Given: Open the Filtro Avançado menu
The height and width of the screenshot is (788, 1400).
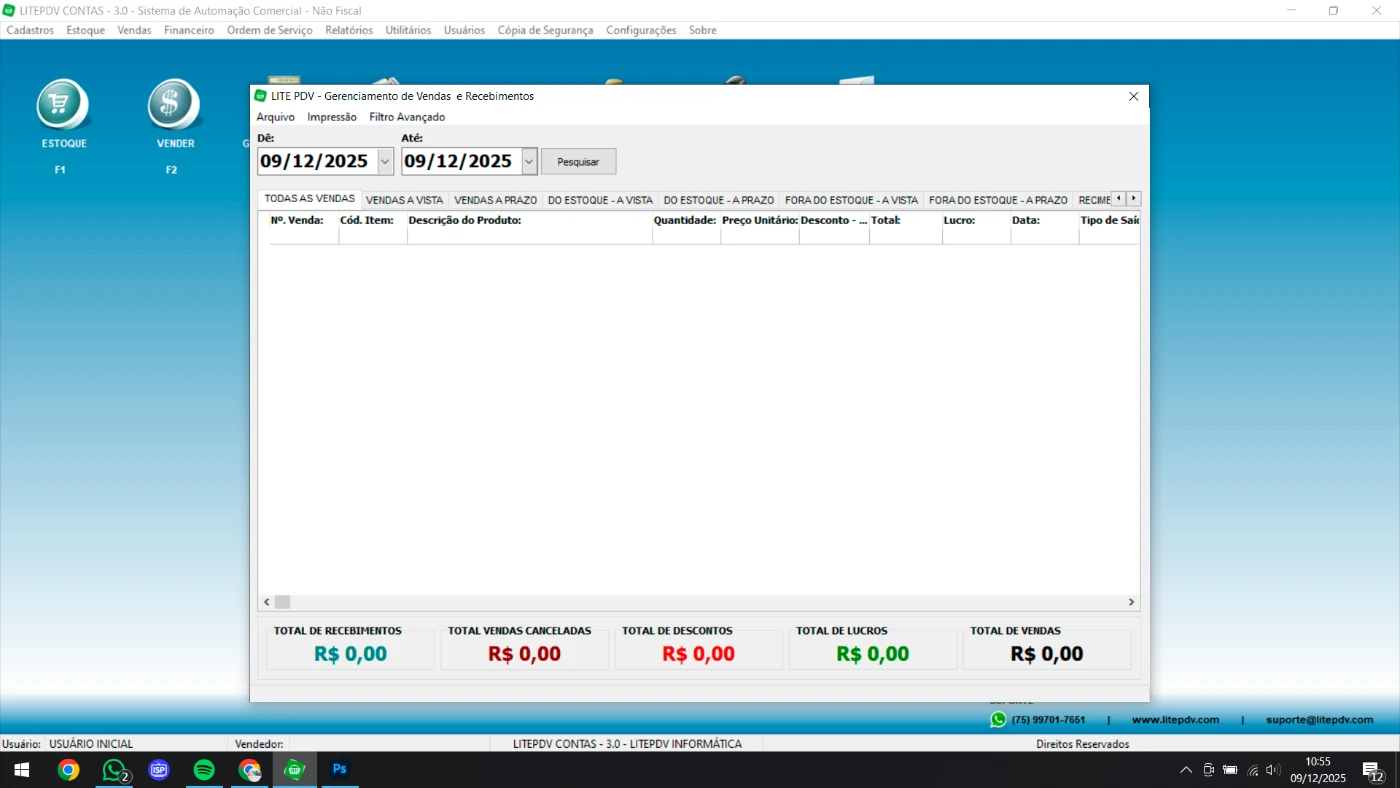Looking at the screenshot, I should point(407,117).
